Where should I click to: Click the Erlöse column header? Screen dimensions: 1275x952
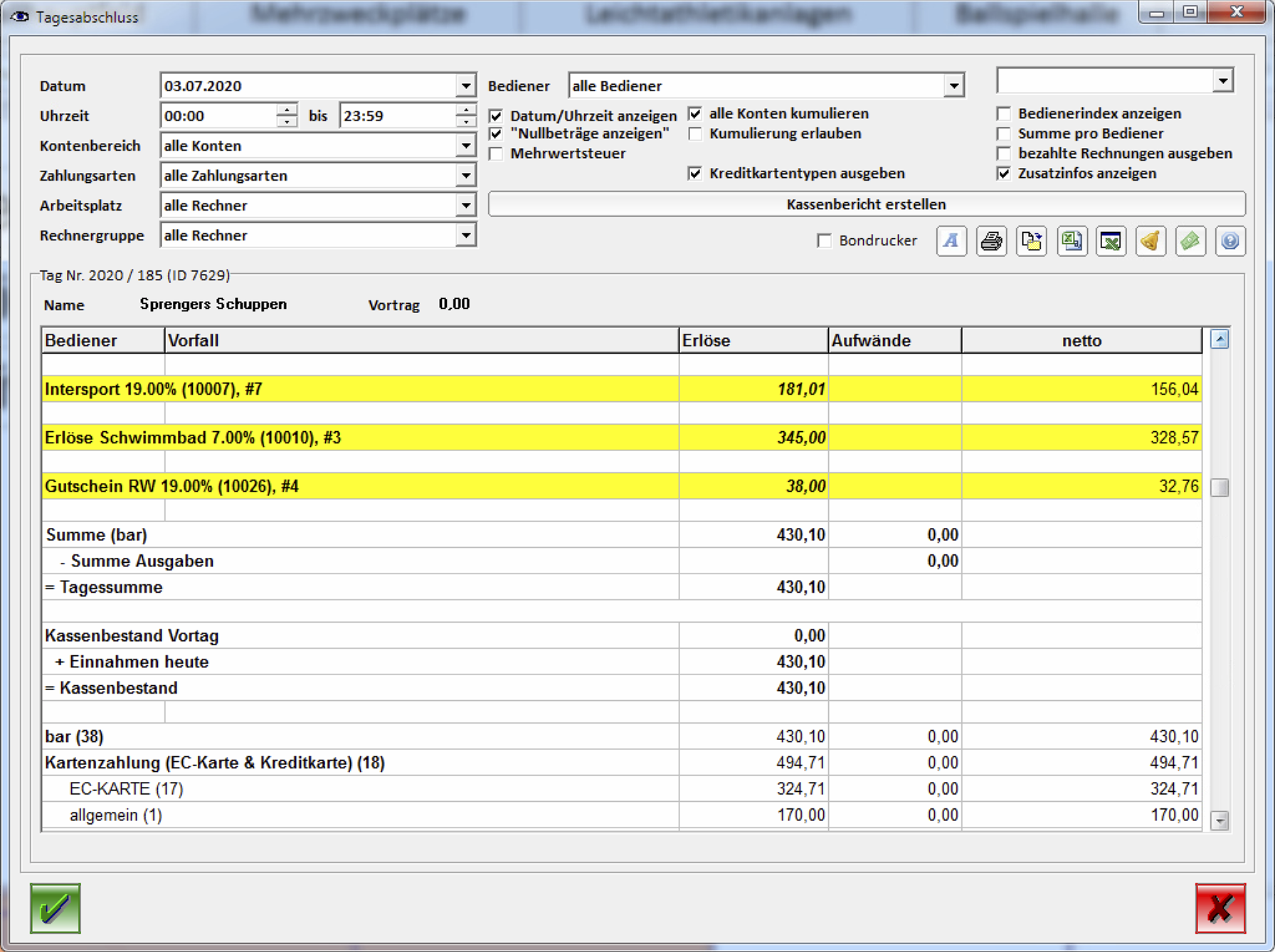(x=753, y=341)
